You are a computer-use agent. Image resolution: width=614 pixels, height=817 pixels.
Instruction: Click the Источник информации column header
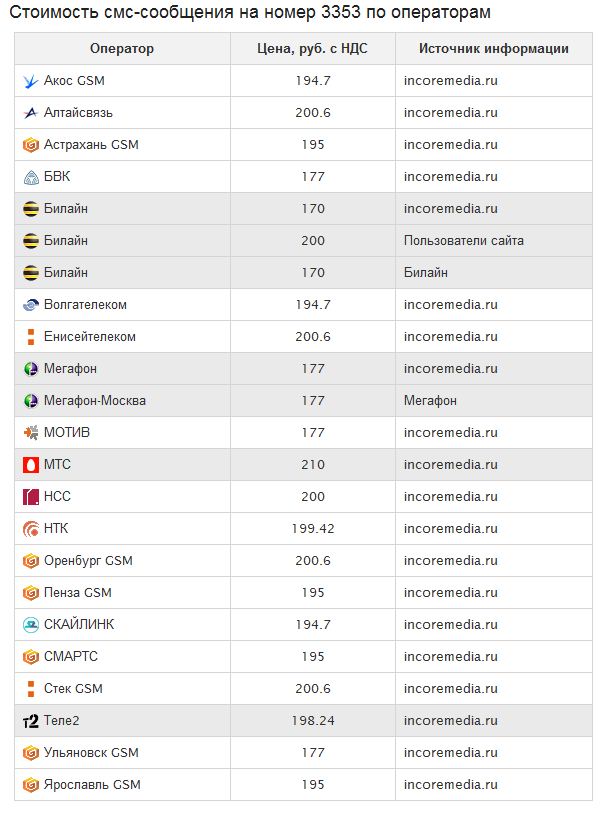point(494,49)
